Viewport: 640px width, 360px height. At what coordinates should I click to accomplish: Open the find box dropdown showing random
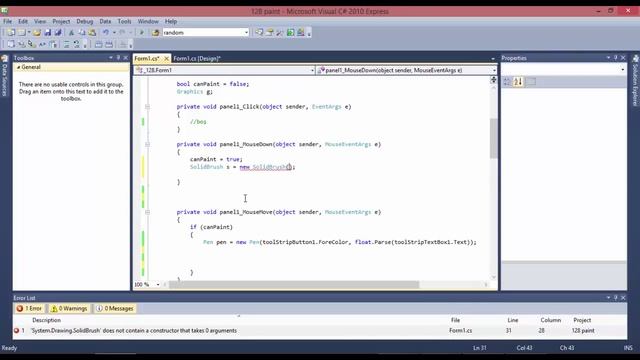246,33
